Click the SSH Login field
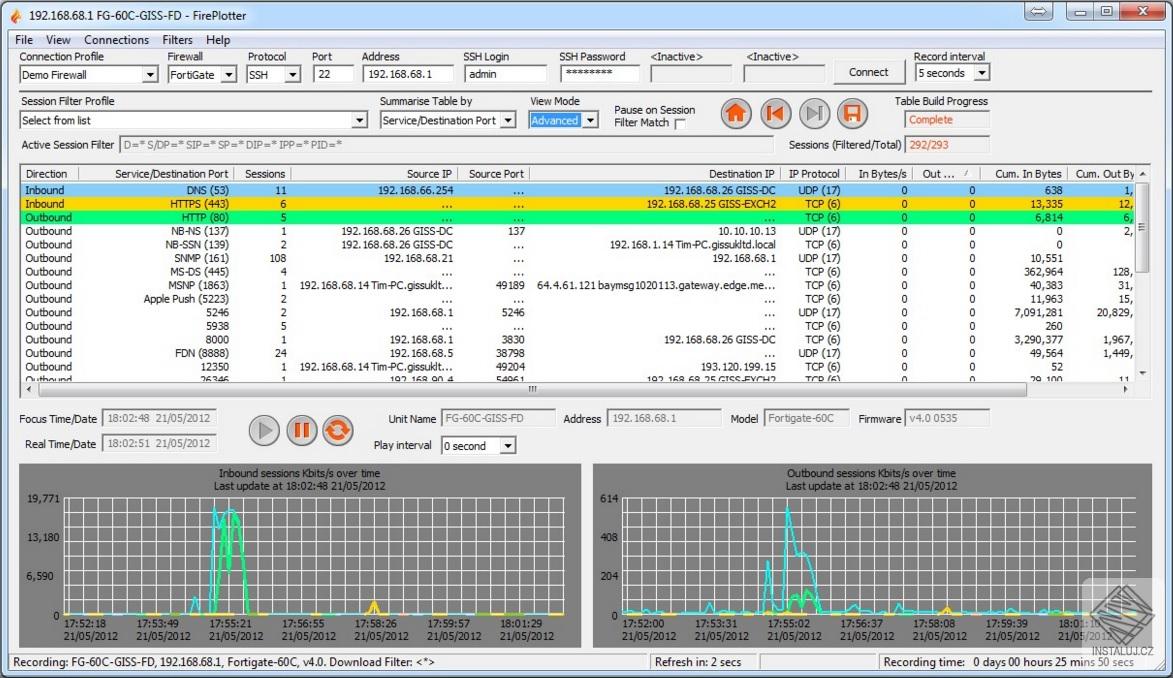 pyautogui.click(x=506, y=74)
